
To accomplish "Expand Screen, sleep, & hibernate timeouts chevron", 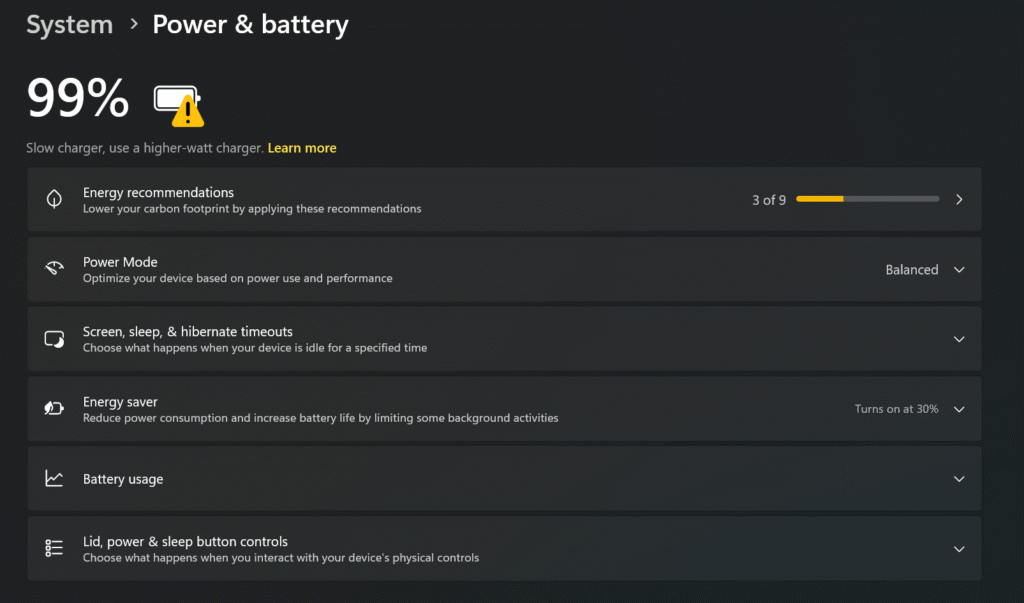I will [959, 340].
